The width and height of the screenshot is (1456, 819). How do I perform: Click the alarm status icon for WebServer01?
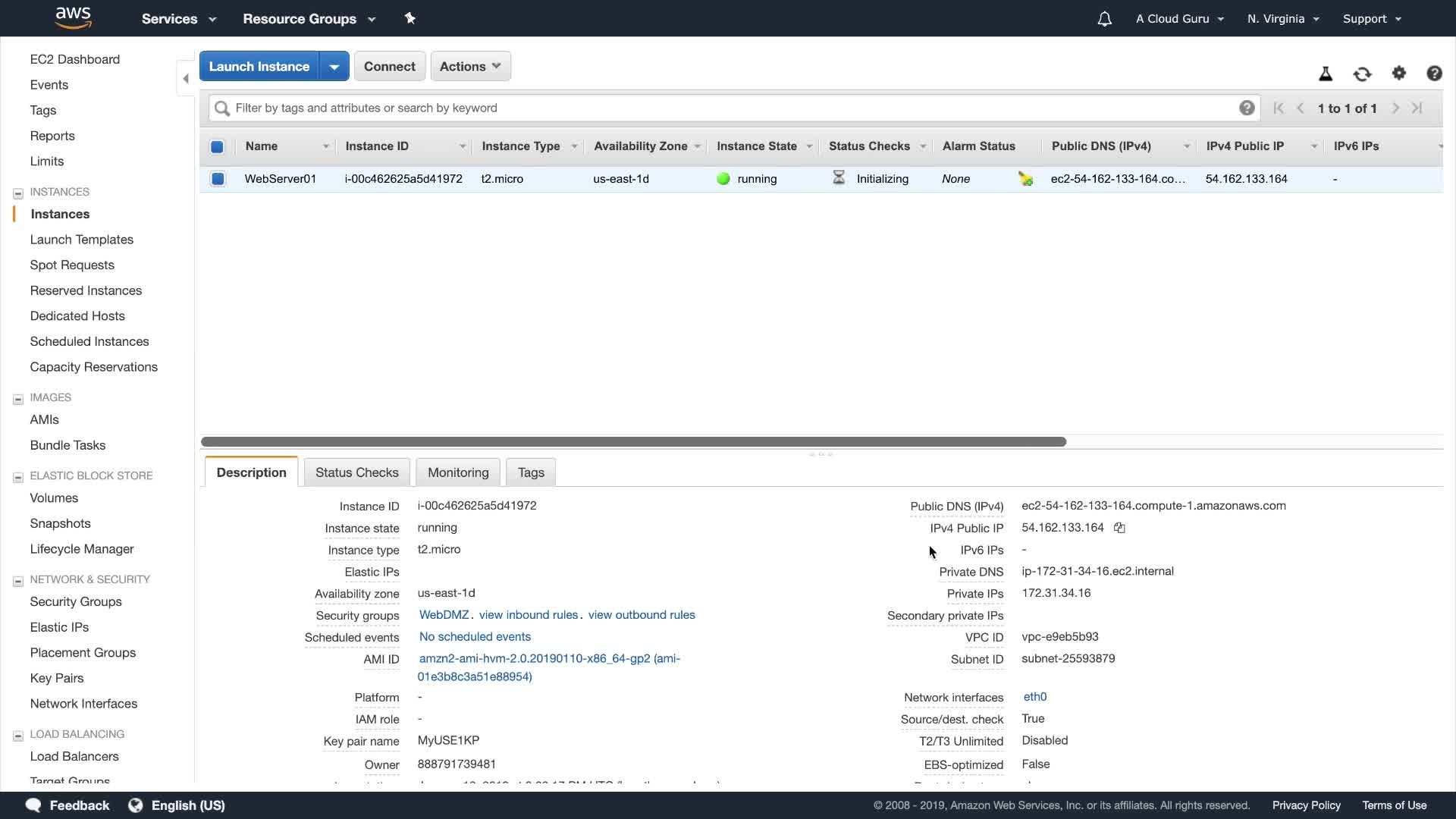point(1025,179)
